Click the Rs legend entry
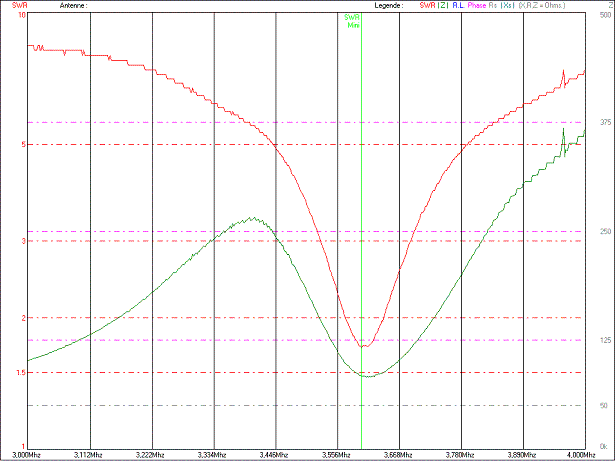This screenshot has width=615, height=461. click(493, 5)
